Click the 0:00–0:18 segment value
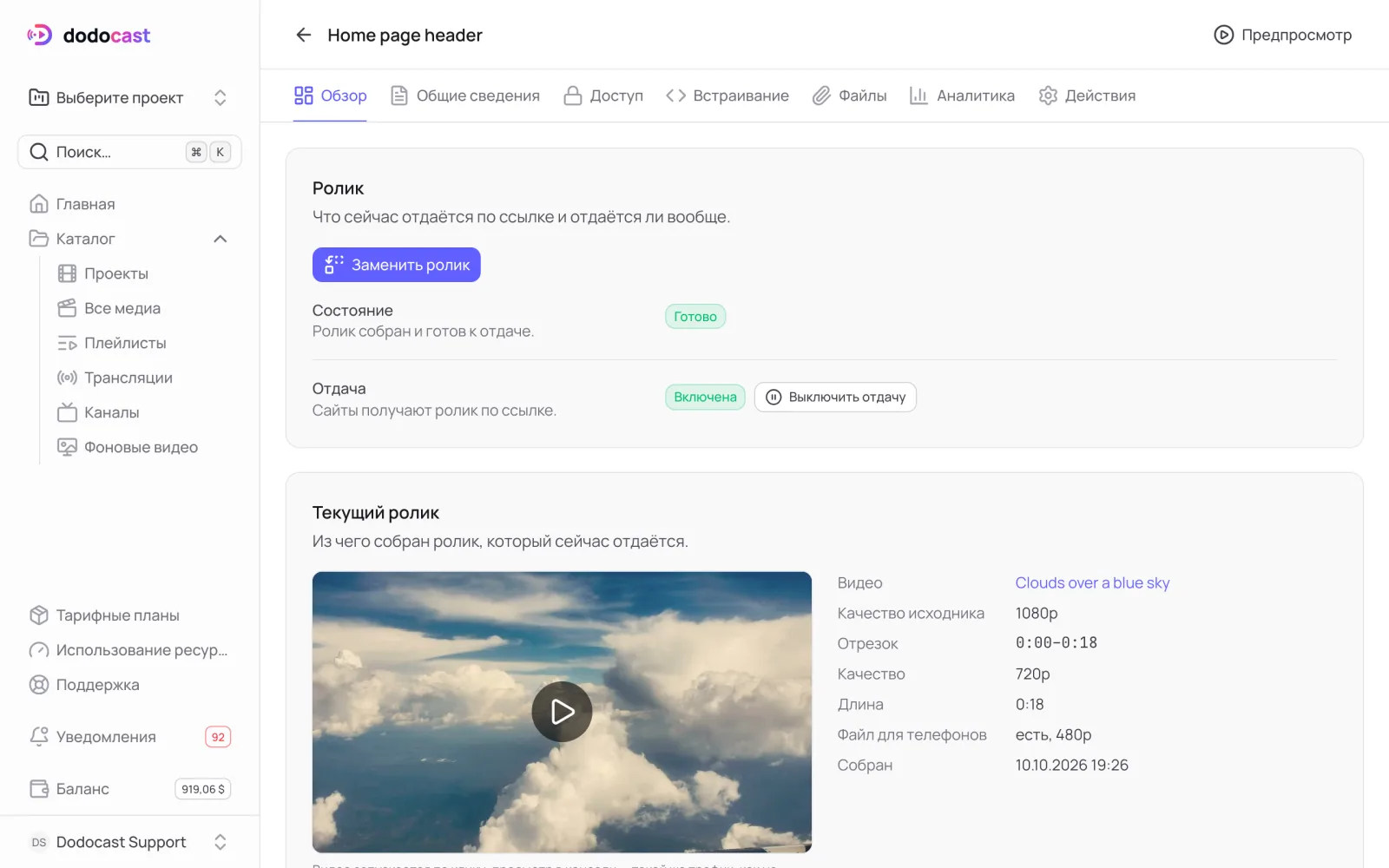Screen dimensions: 1389x868 tap(1057, 643)
